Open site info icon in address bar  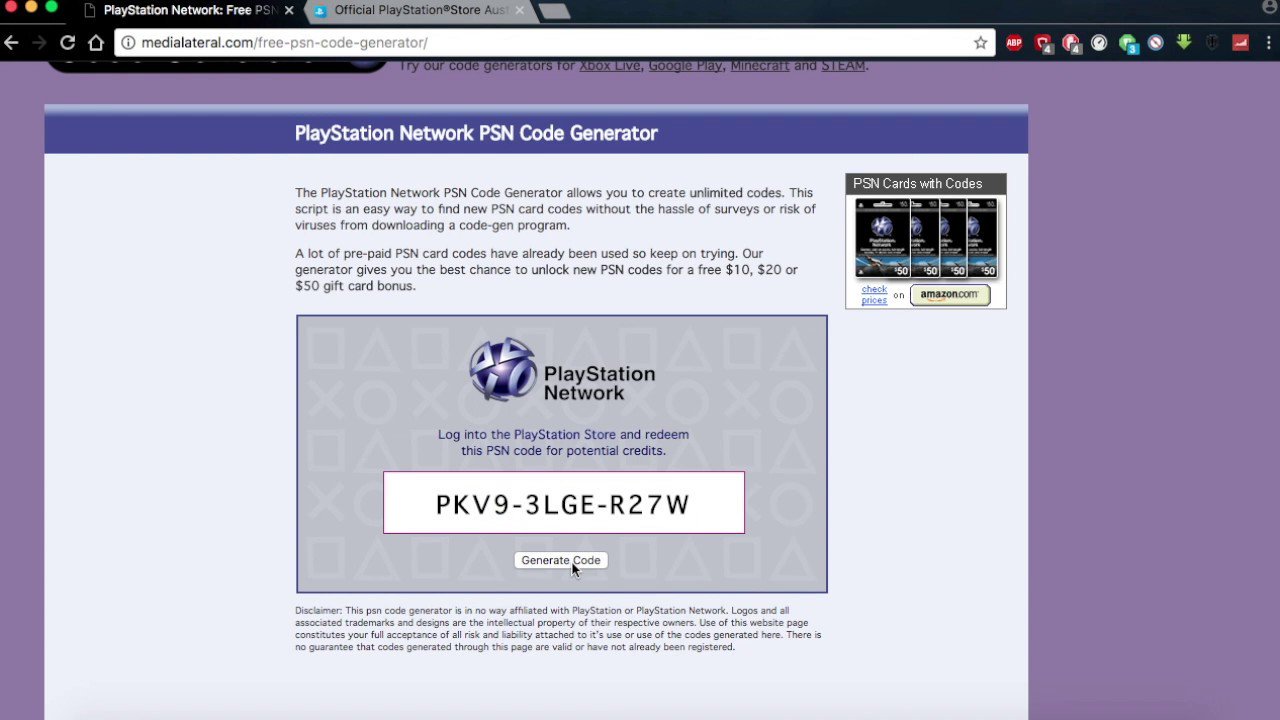(x=129, y=43)
